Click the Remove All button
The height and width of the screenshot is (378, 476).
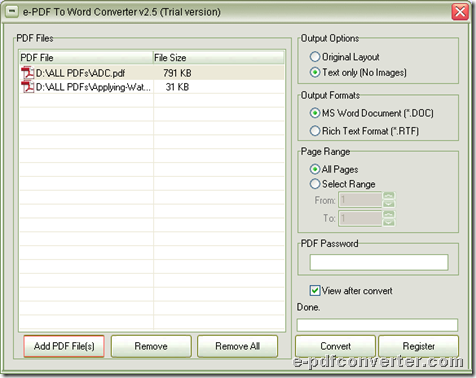(237, 346)
